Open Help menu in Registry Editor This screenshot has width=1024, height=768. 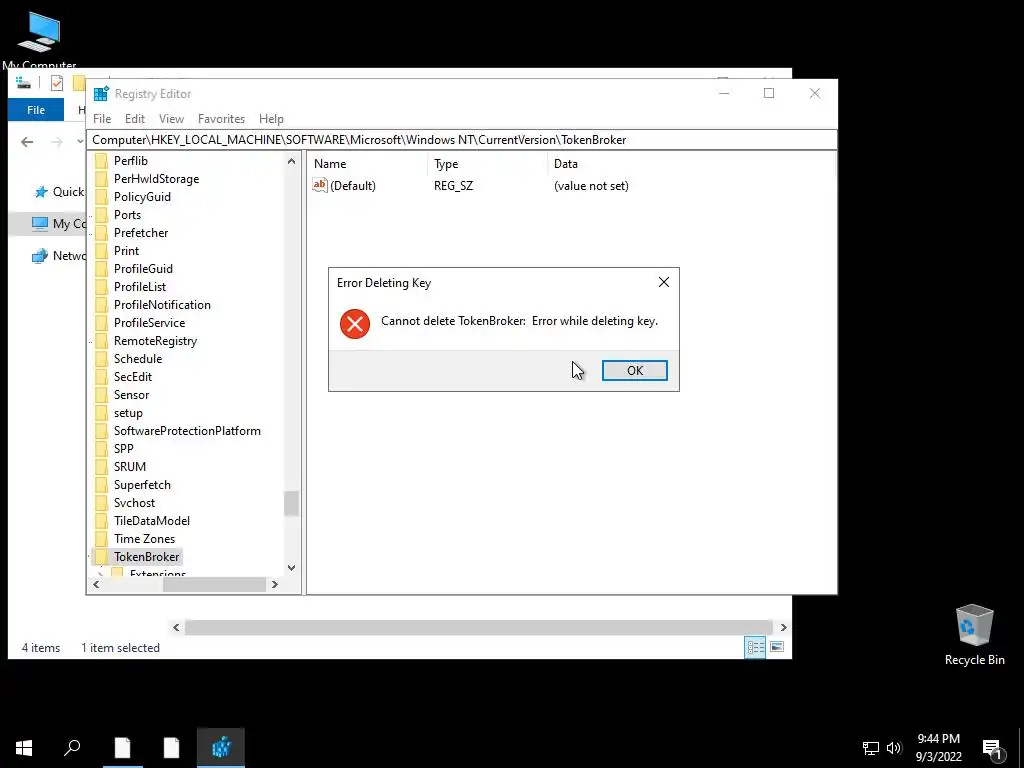(x=271, y=119)
